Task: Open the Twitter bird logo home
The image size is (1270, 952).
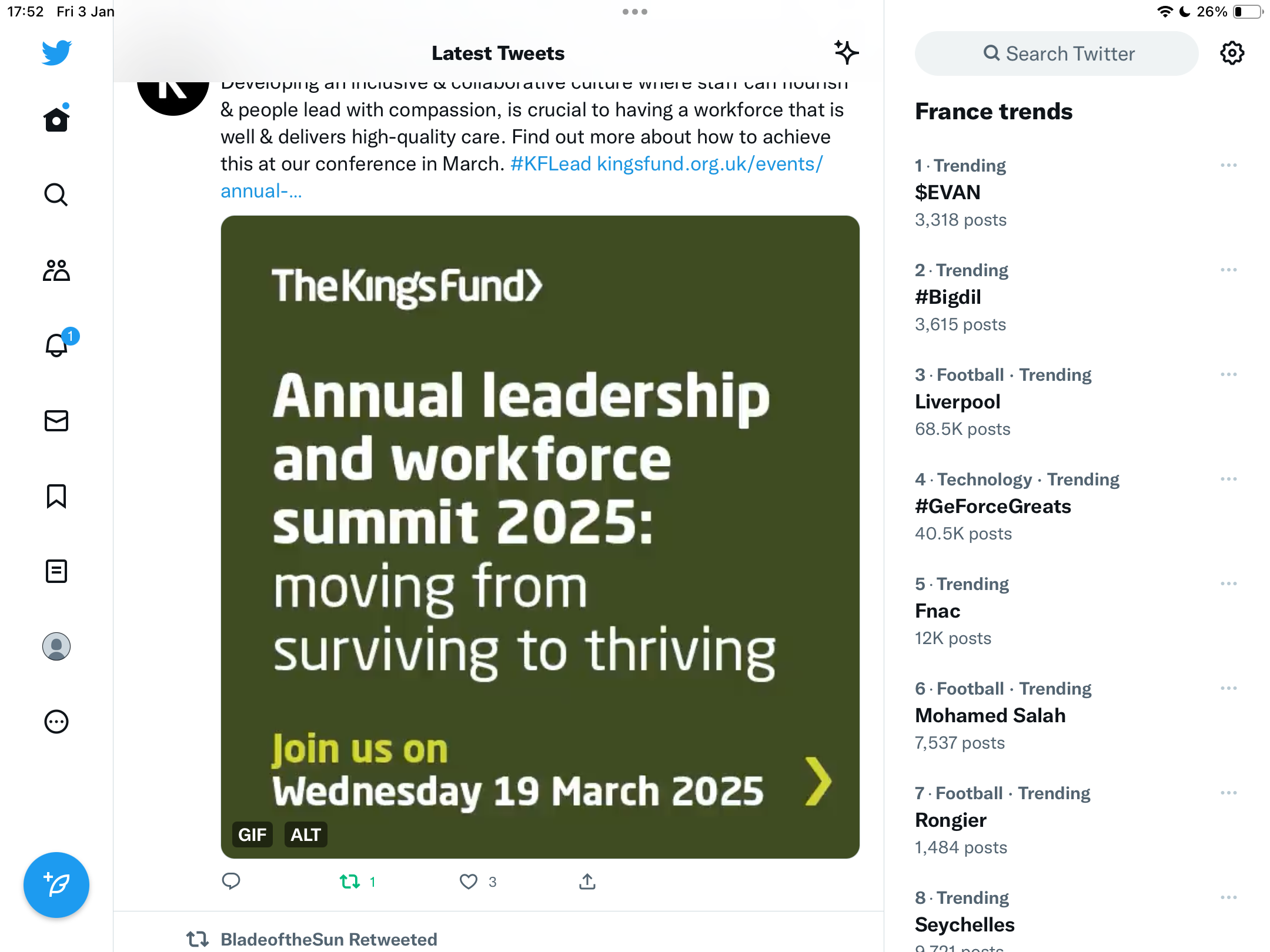Action: coord(56,53)
